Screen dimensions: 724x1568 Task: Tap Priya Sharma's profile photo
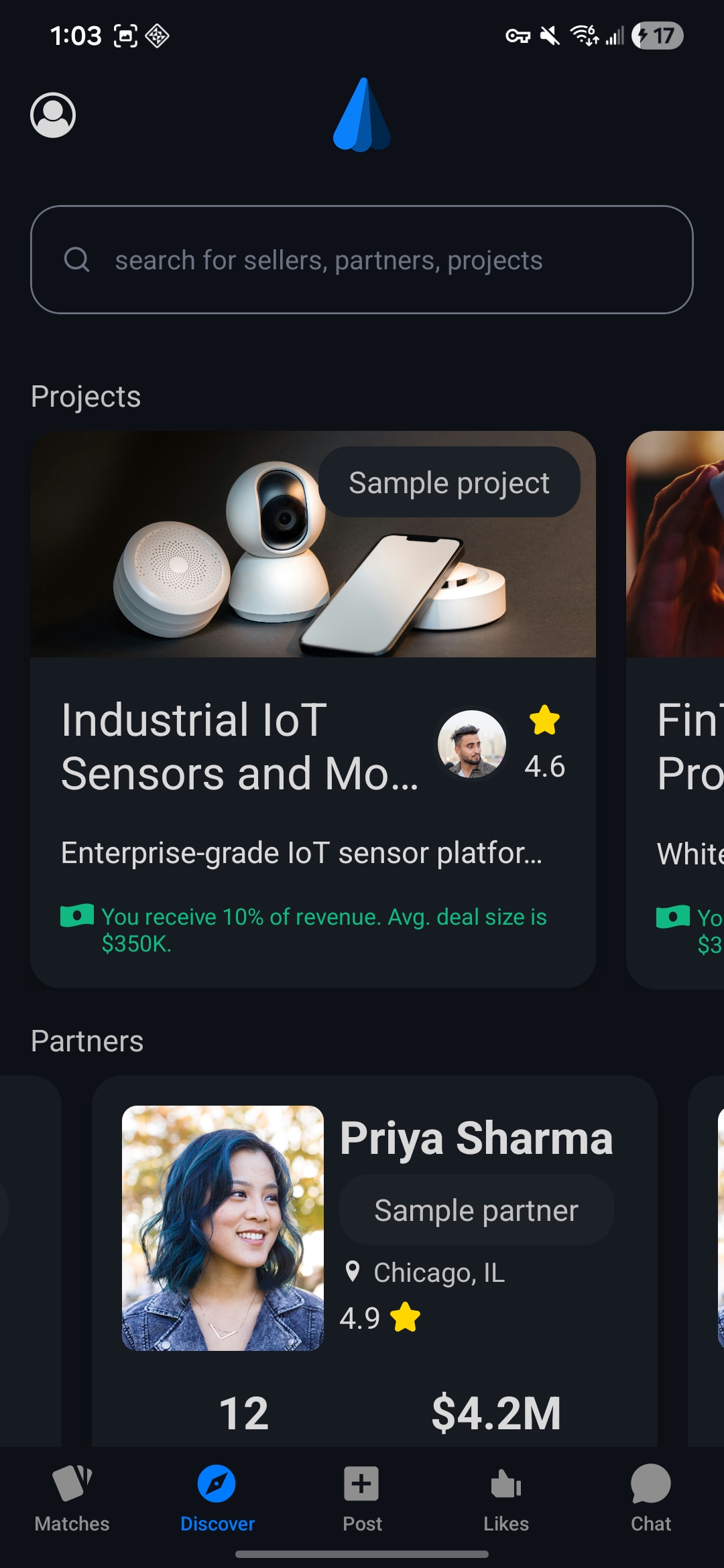[x=223, y=1226]
